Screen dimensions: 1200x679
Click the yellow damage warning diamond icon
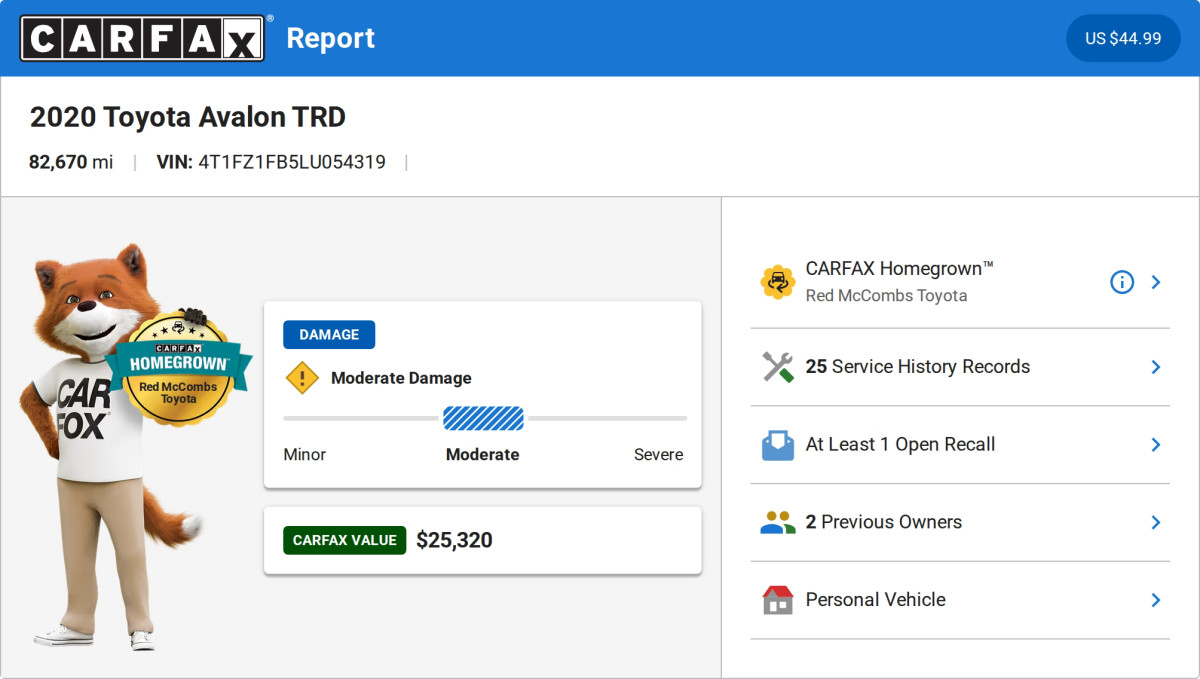point(301,378)
